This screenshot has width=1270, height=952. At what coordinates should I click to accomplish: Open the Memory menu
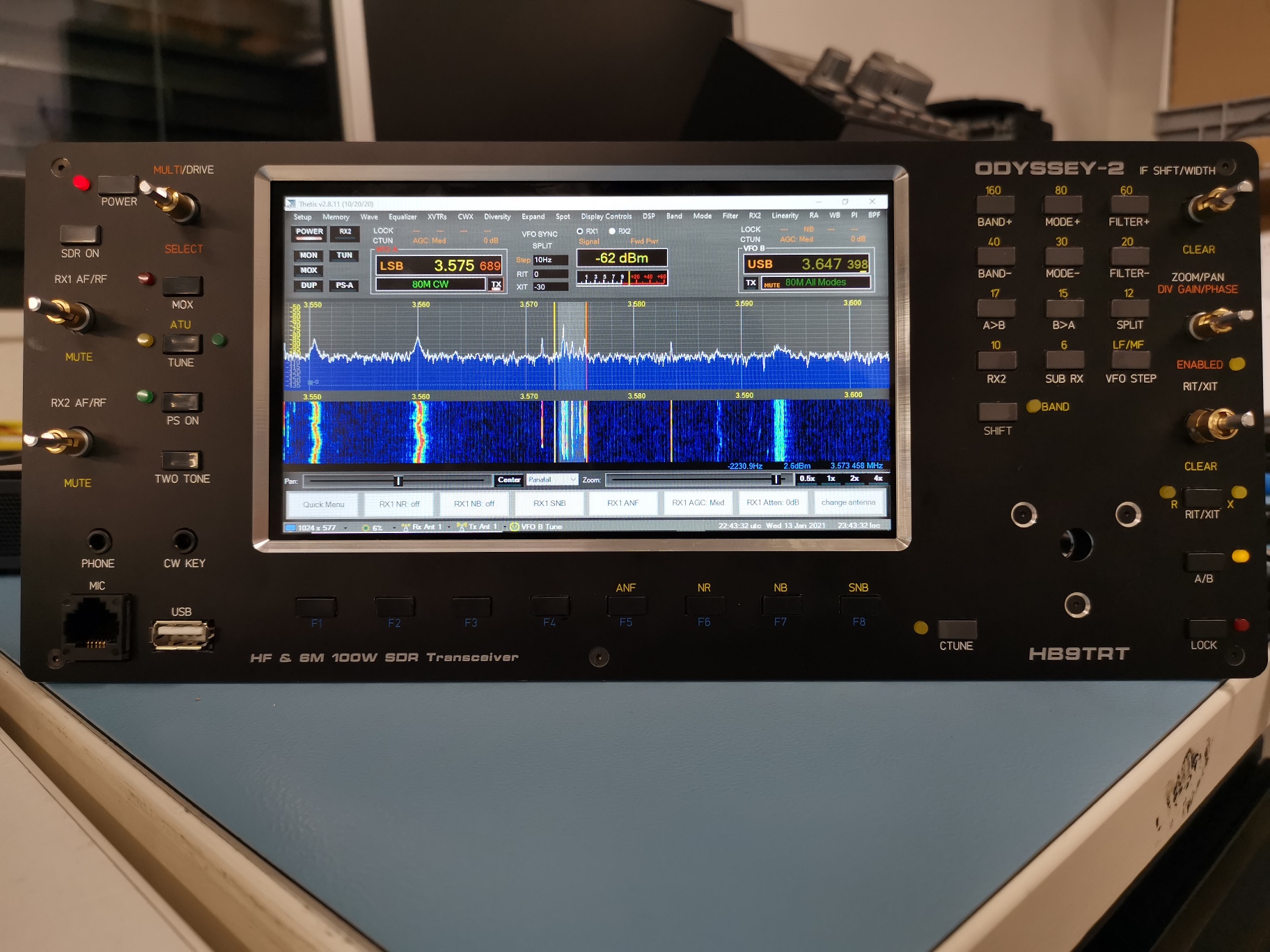[336, 217]
